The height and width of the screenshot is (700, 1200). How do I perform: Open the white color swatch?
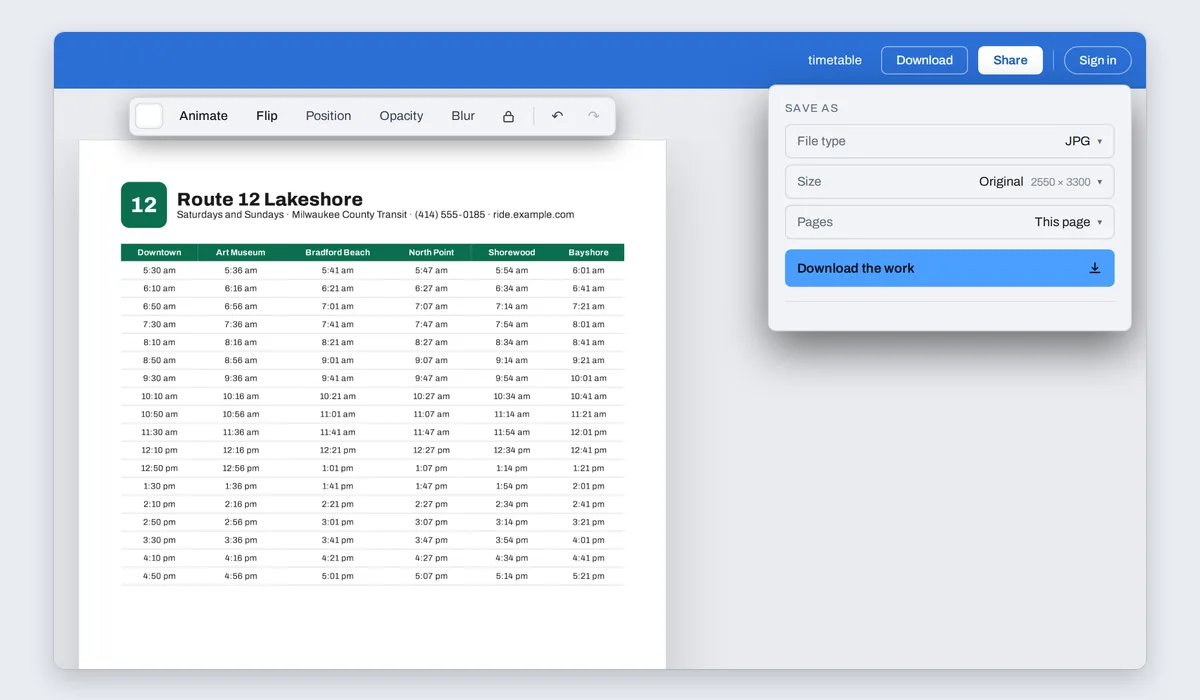tap(149, 116)
